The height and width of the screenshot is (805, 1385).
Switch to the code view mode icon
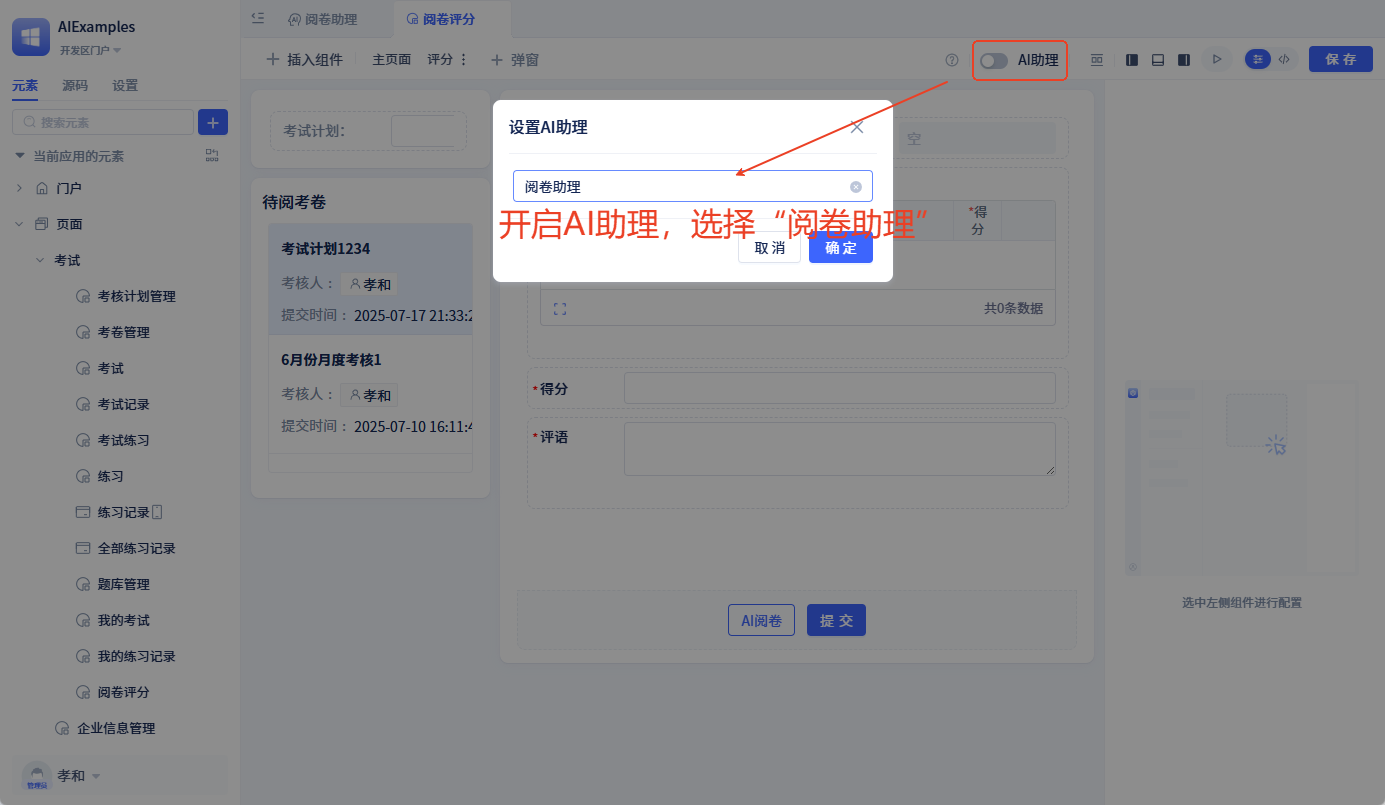[1284, 60]
